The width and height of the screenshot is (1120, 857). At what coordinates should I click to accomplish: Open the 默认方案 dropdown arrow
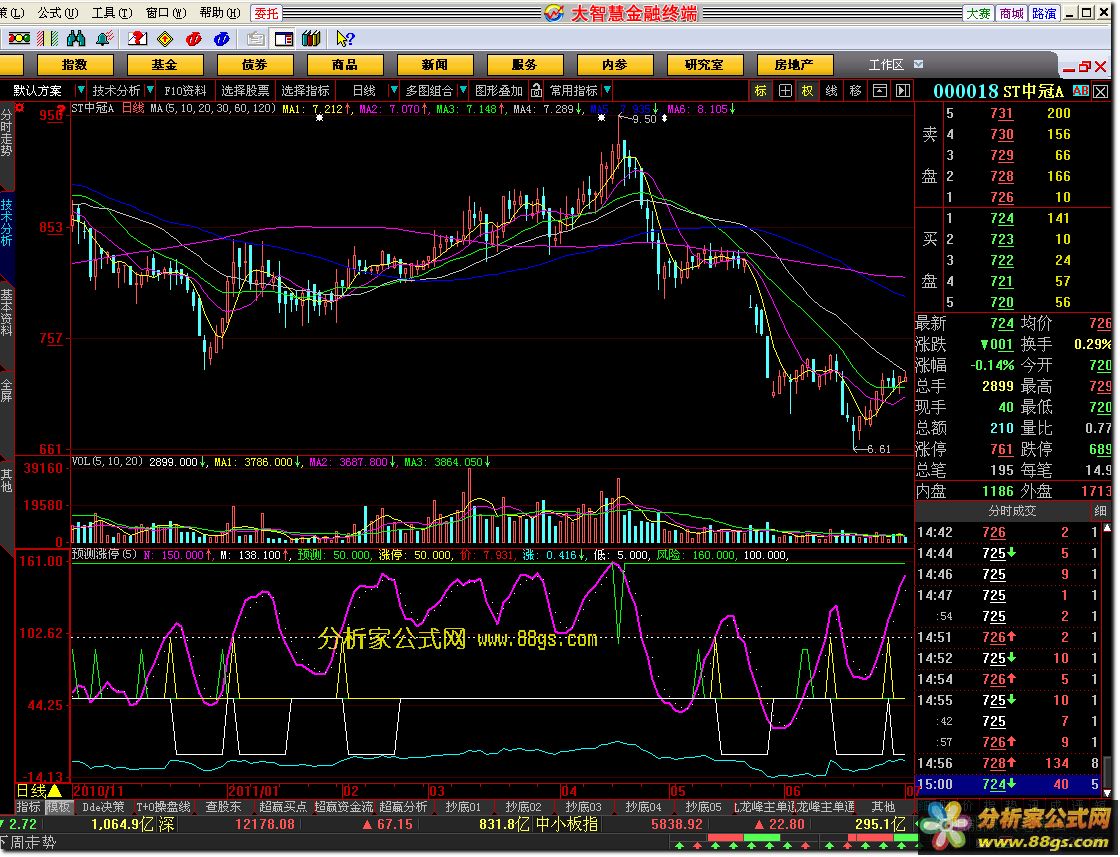[80, 90]
